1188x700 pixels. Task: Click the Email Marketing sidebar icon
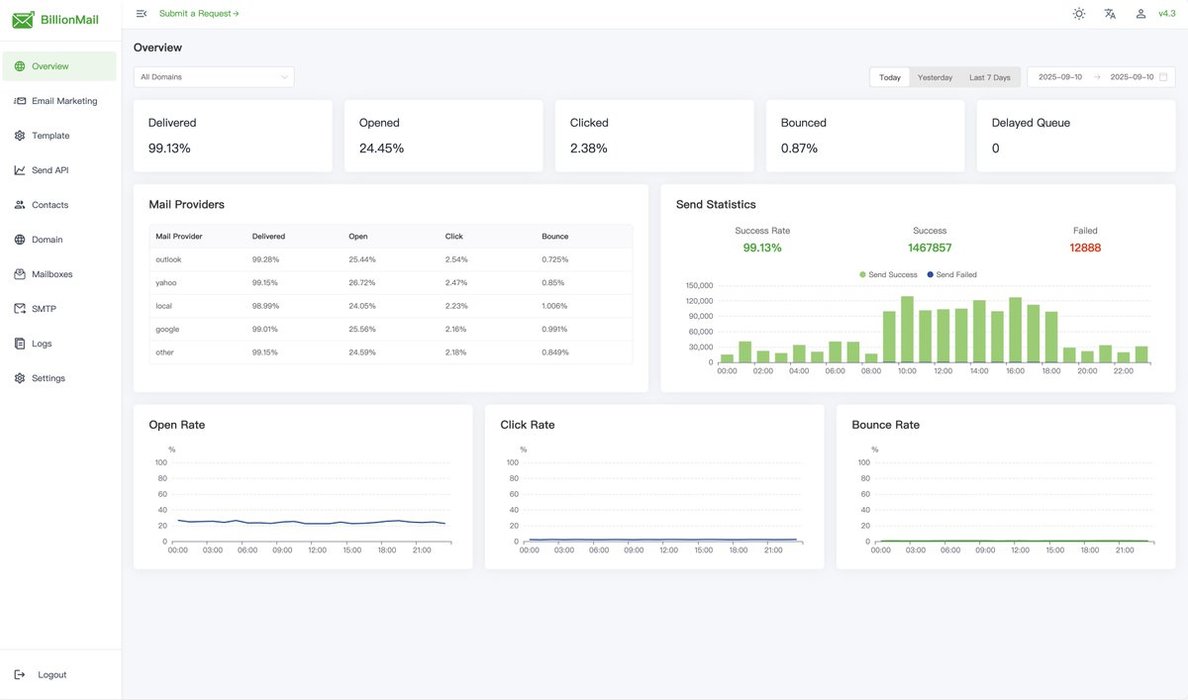[20, 101]
